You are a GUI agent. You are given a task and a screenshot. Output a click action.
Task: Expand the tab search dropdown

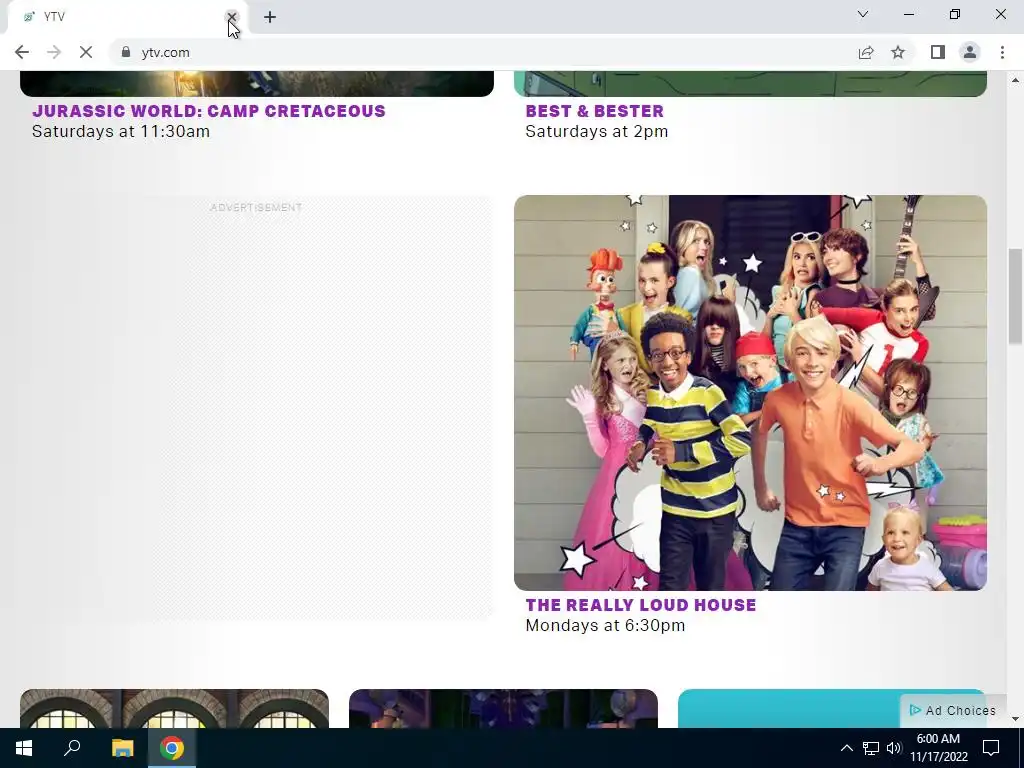(x=863, y=14)
